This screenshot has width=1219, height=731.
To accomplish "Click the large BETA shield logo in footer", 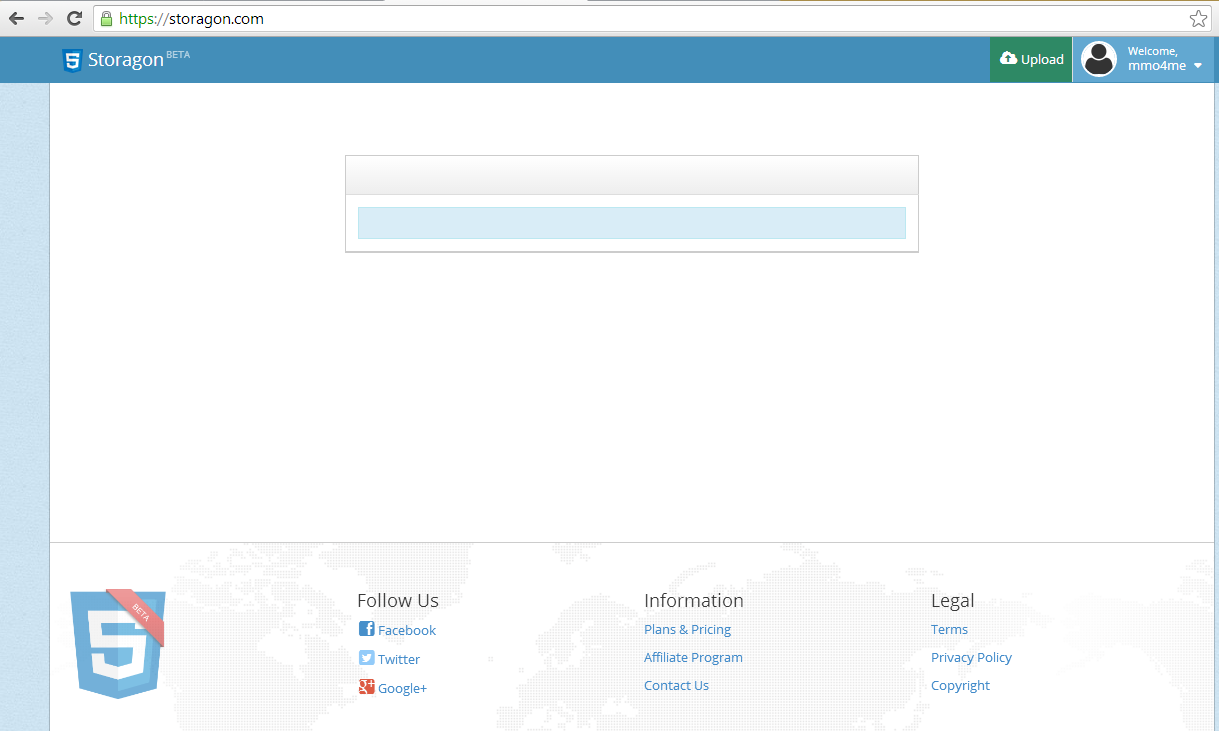I will click(x=117, y=644).
